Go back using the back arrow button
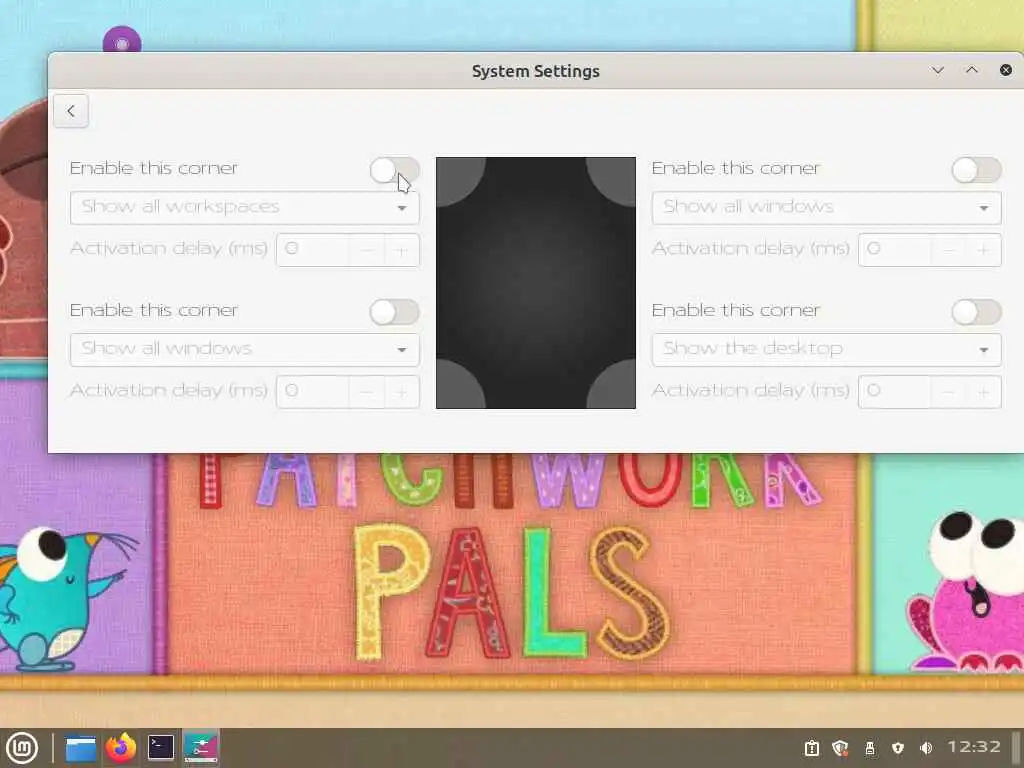1024x768 pixels. click(71, 111)
